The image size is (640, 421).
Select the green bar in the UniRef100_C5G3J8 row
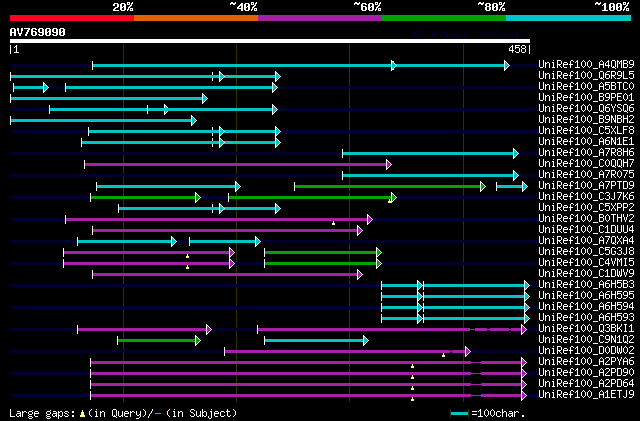pyautogui.click(x=323, y=253)
